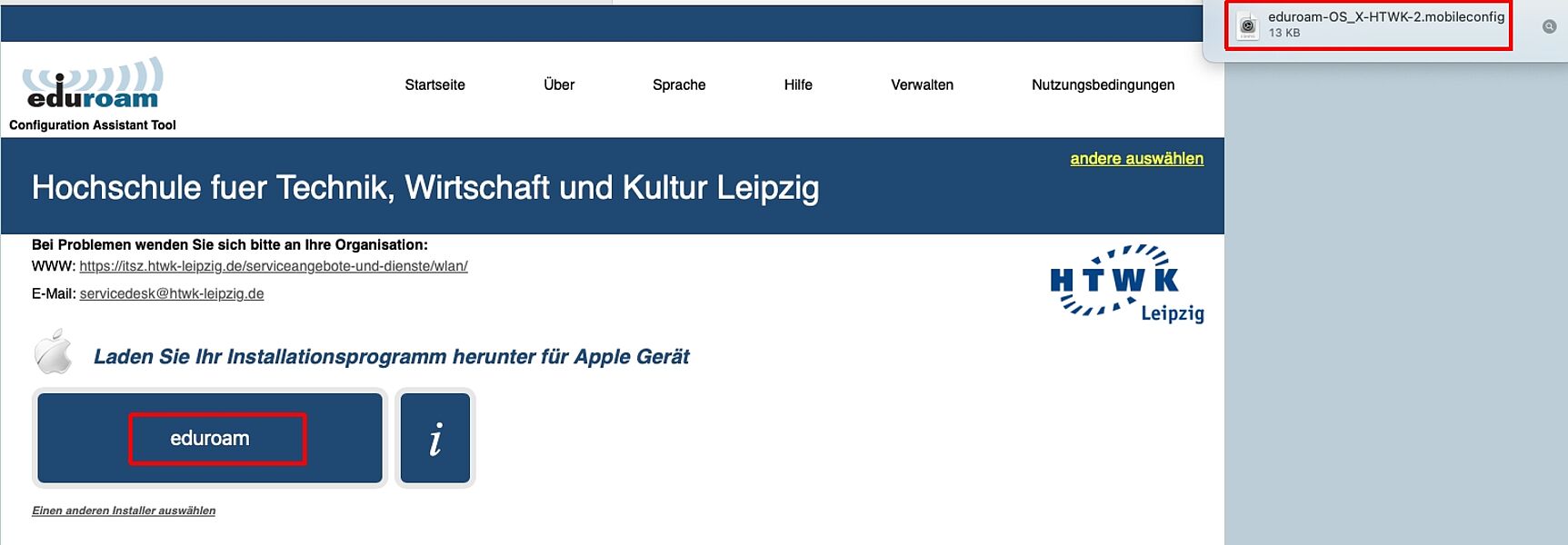Click the HTWK Leipzig logo
This screenshot has height=545, width=1568.
(x=1127, y=283)
